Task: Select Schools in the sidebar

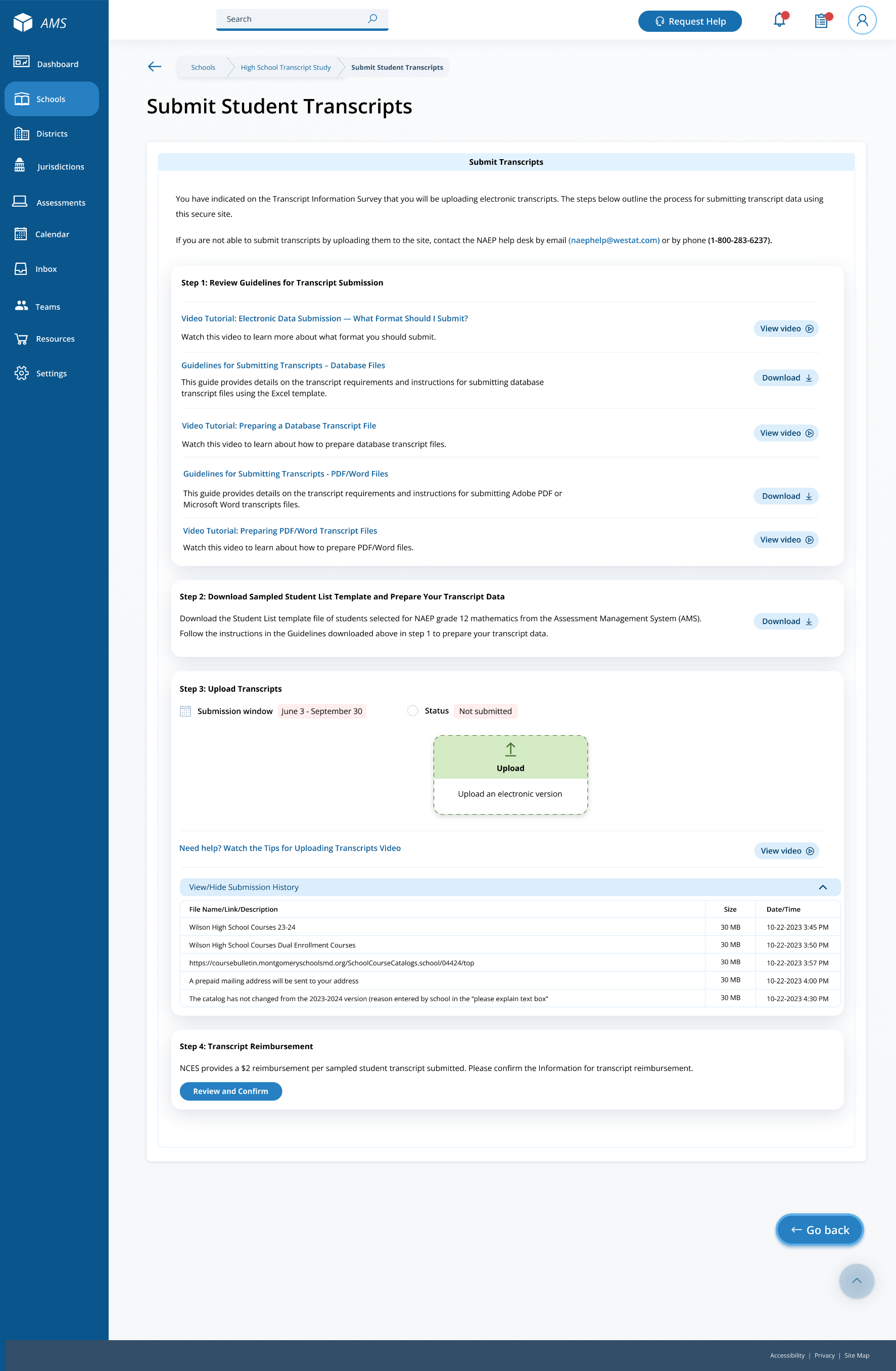Action: [52, 99]
